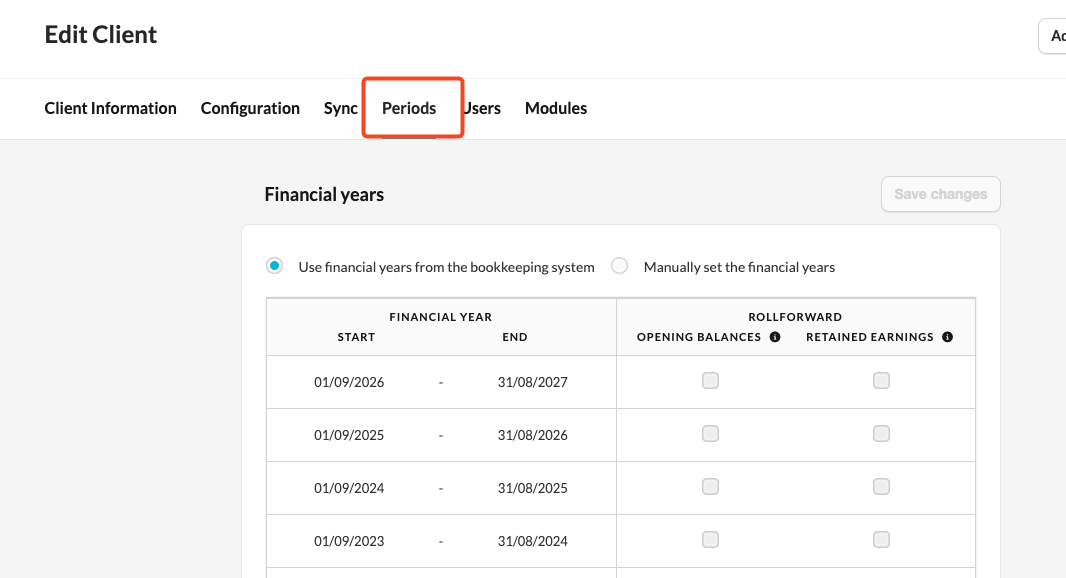Tick Retained Earnings checkbox for 2026/2027 year
This screenshot has height=578, width=1066.
click(881, 380)
